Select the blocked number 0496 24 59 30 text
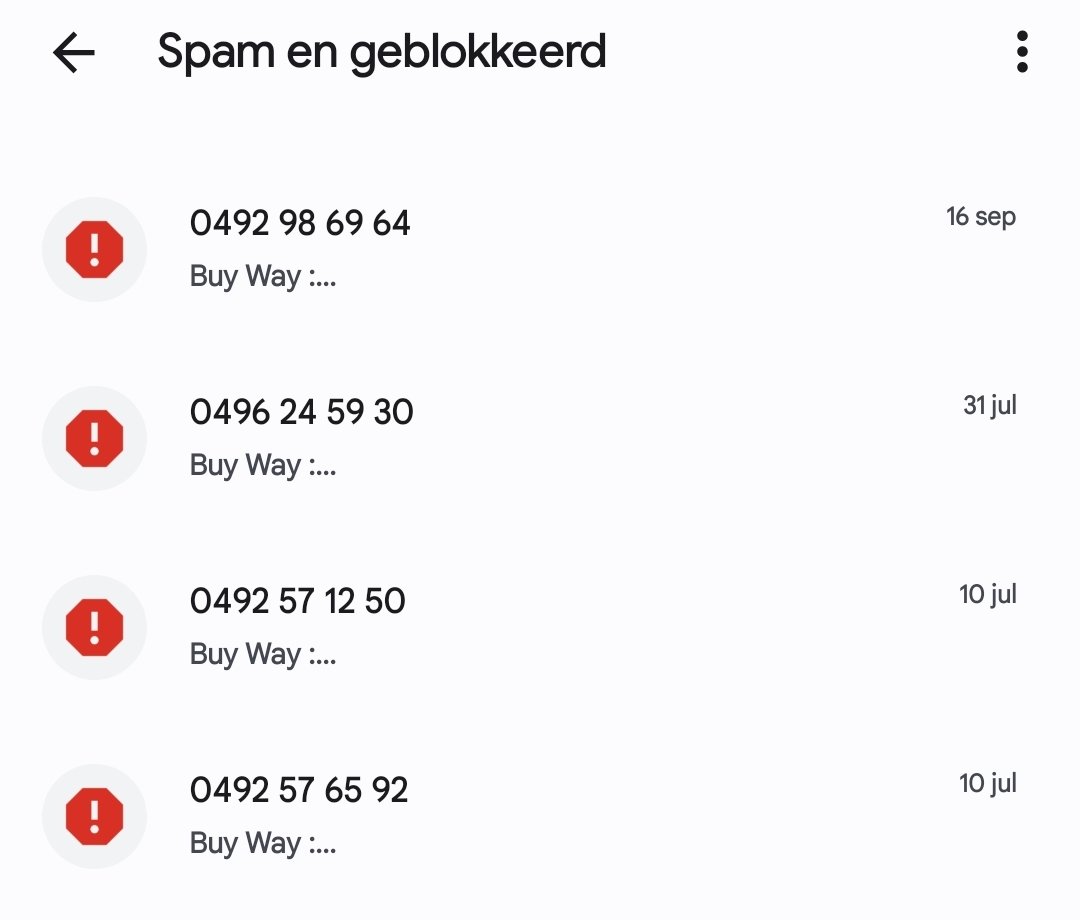The image size is (1080, 920). 301,412
